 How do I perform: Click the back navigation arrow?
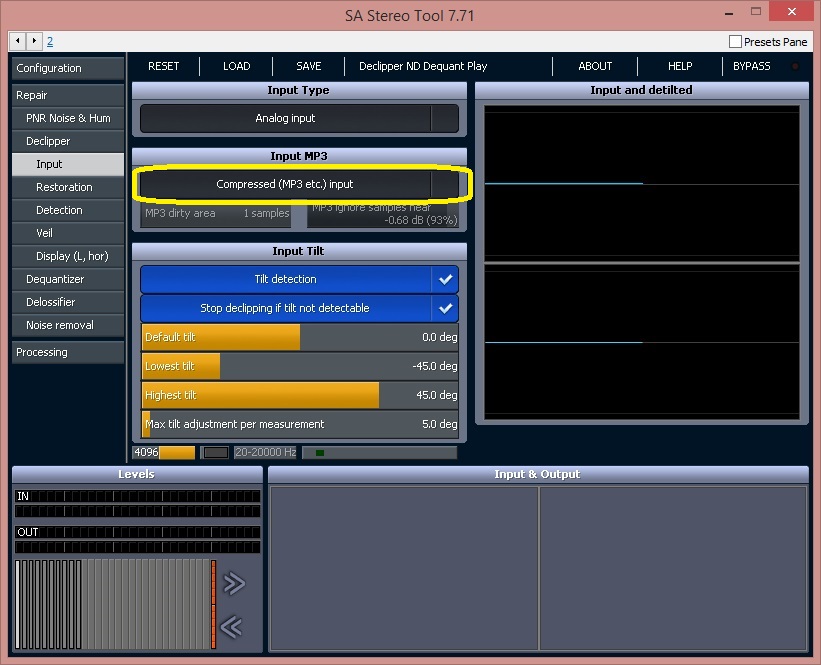pyautogui.click(x=18, y=40)
